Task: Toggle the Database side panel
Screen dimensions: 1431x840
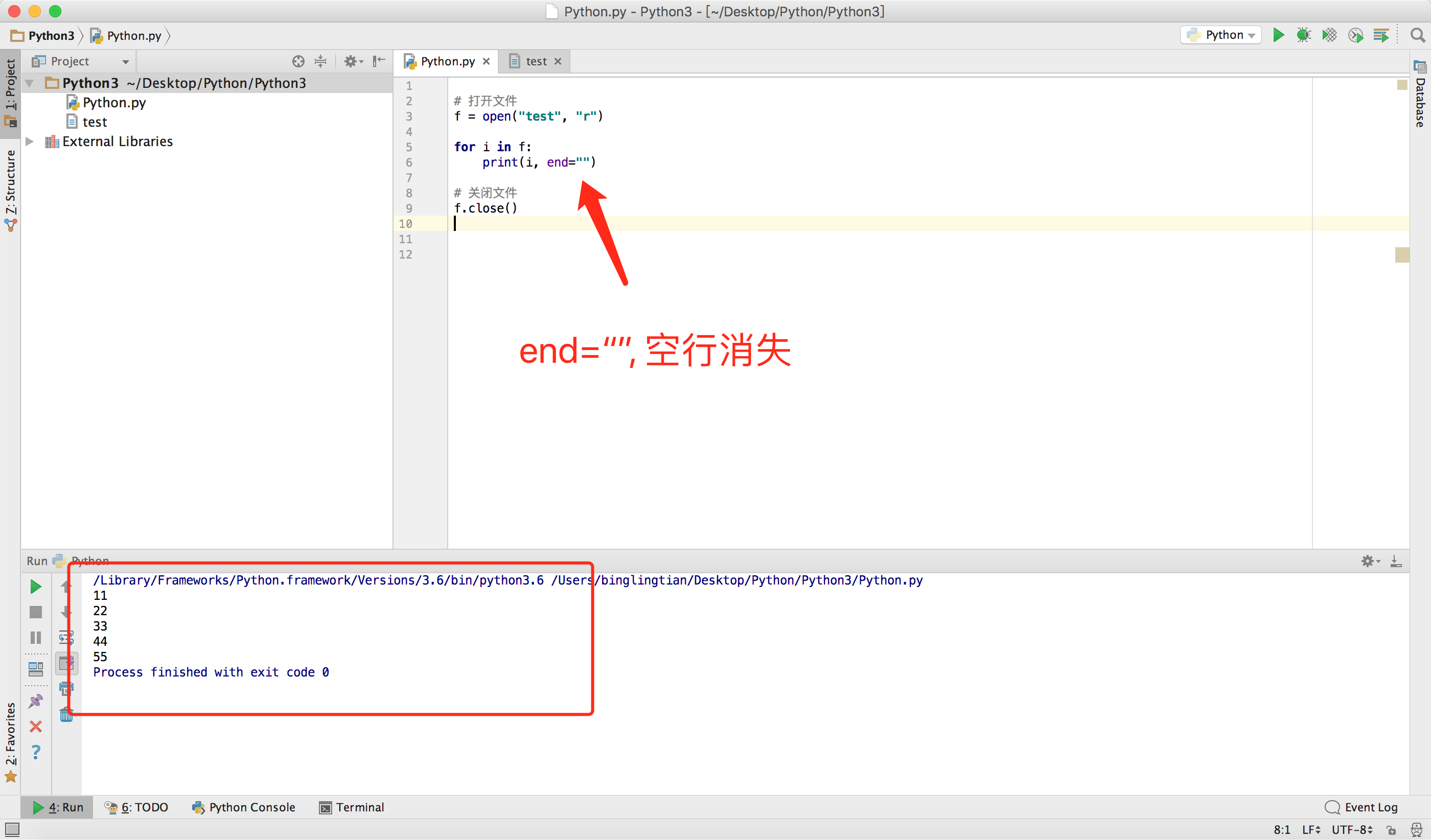Action: pos(1420,94)
